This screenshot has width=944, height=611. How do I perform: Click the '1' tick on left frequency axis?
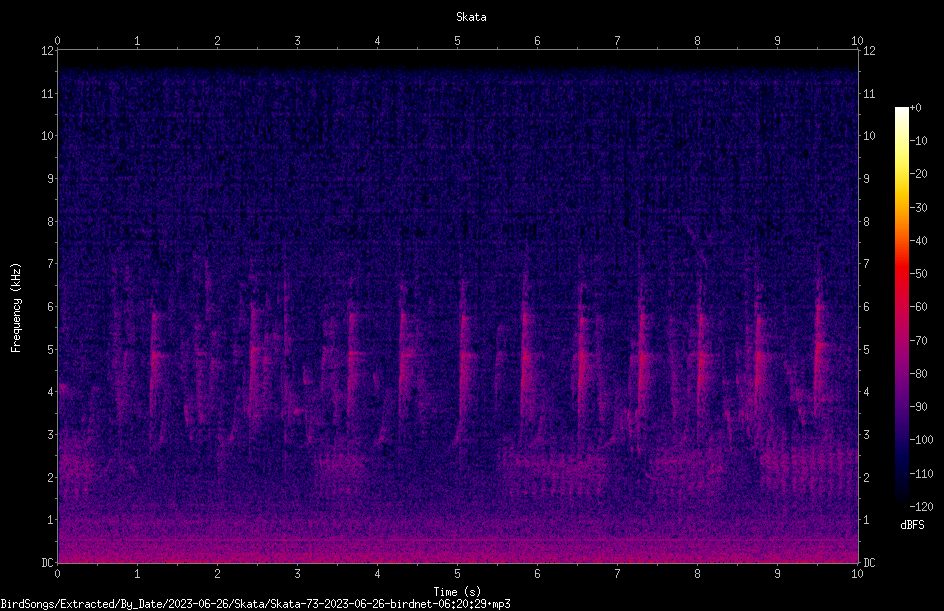click(50, 520)
